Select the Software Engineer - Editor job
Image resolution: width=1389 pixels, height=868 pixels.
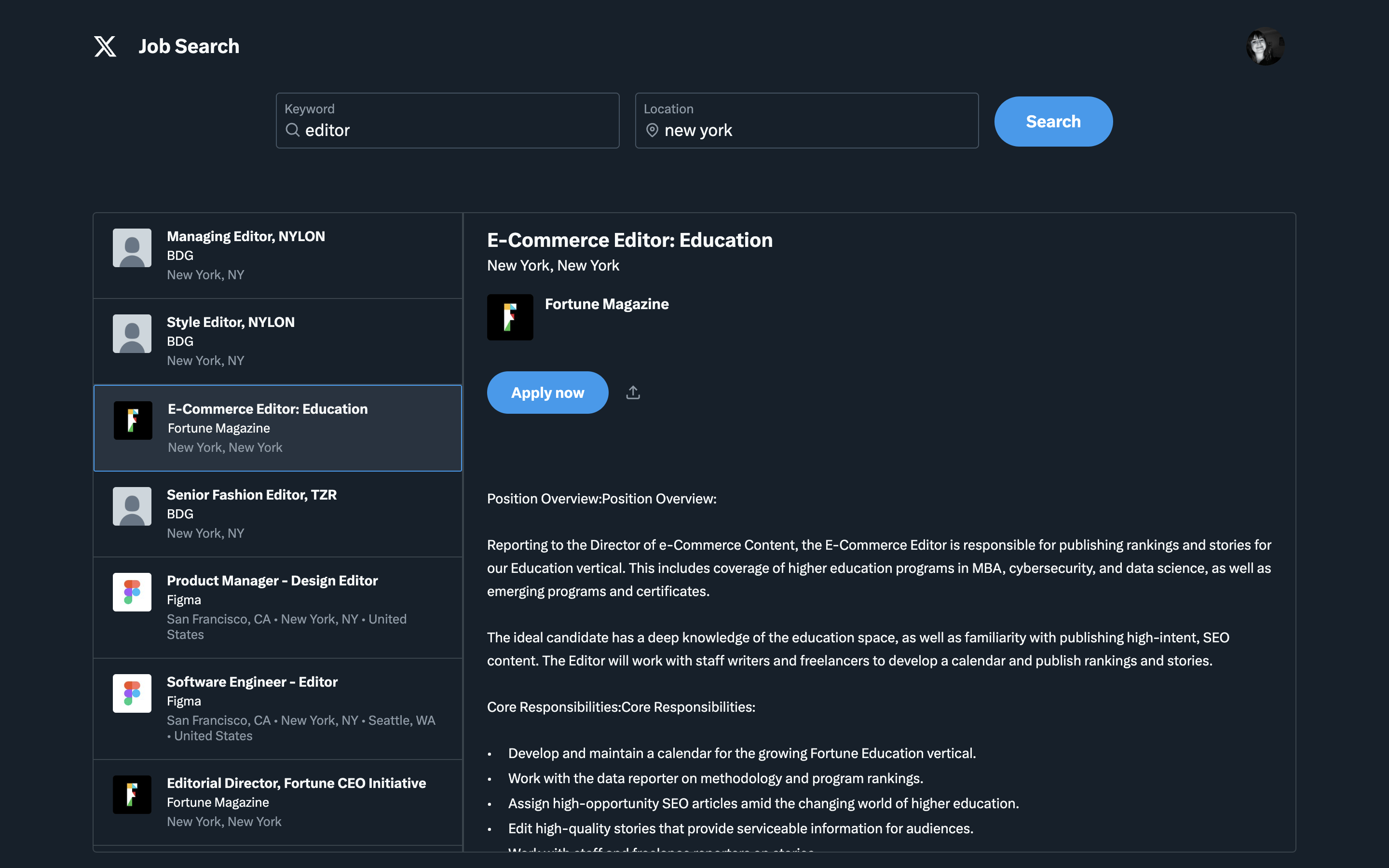click(x=252, y=682)
